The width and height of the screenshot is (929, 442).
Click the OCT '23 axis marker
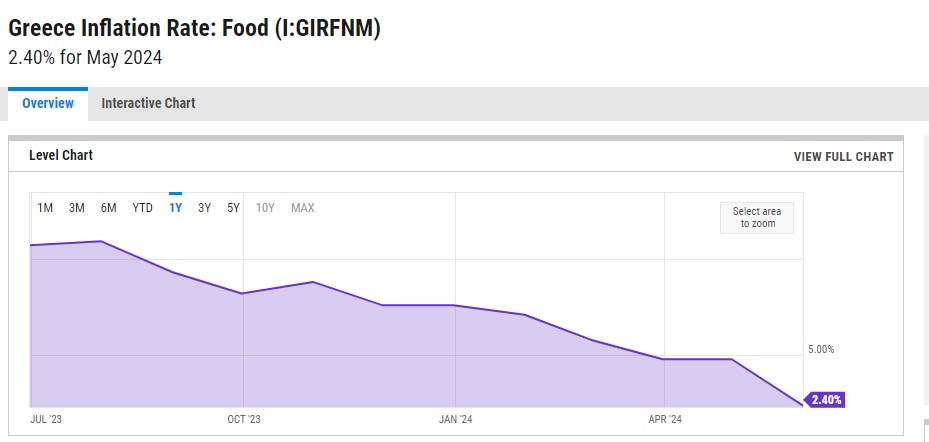pos(244,419)
